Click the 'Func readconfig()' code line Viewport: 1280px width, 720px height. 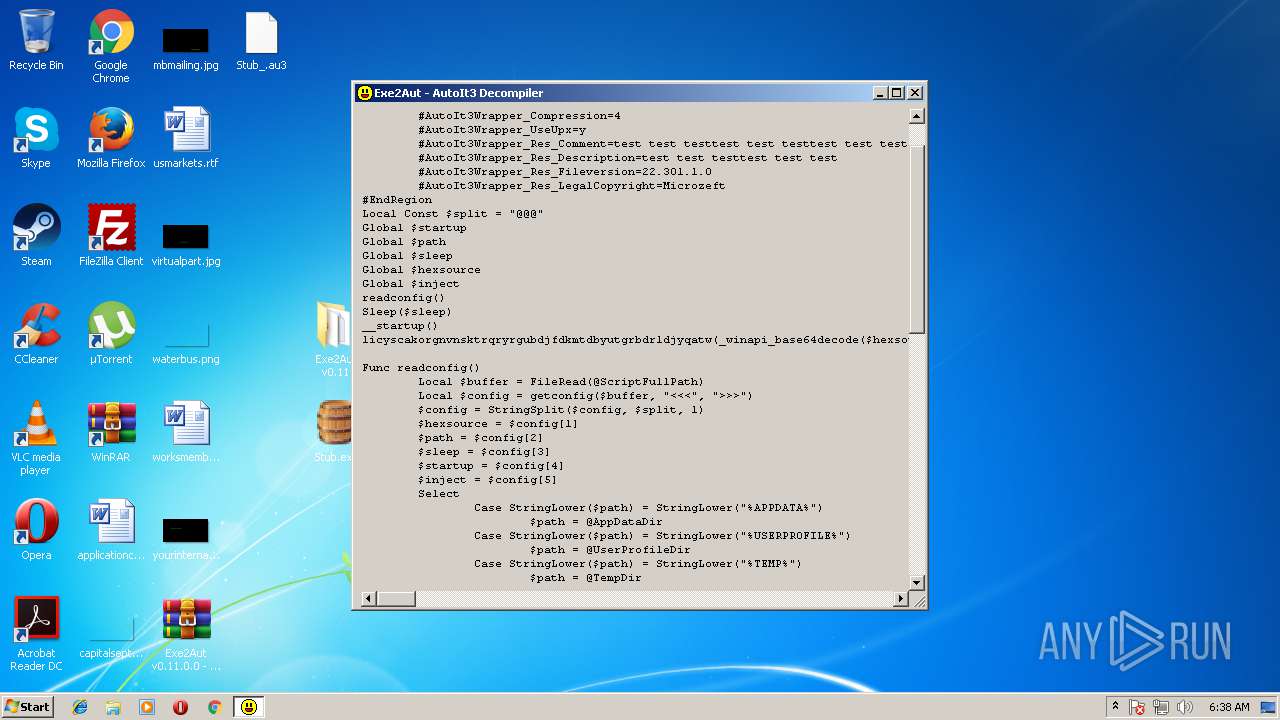[421, 368]
